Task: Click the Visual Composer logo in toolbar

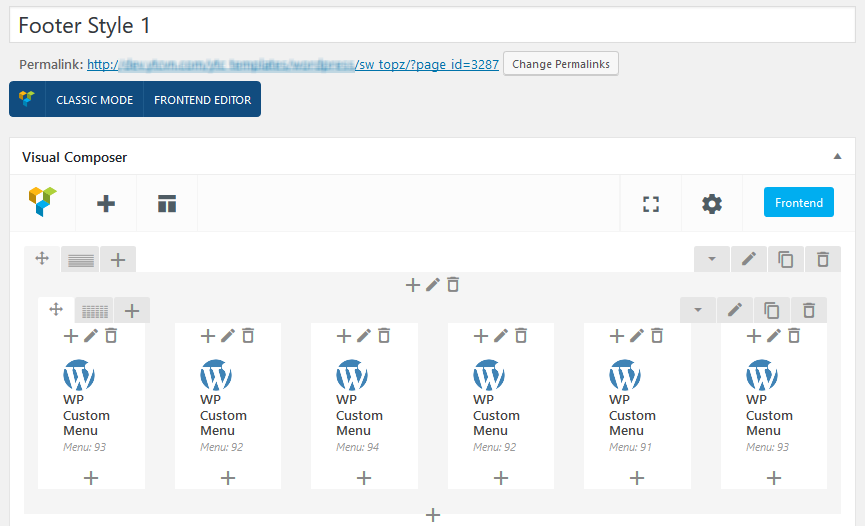Action: coord(42,201)
